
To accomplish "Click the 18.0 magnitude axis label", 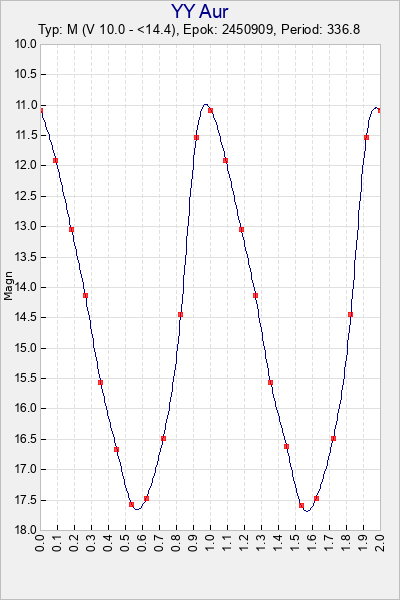I will (25, 530).
